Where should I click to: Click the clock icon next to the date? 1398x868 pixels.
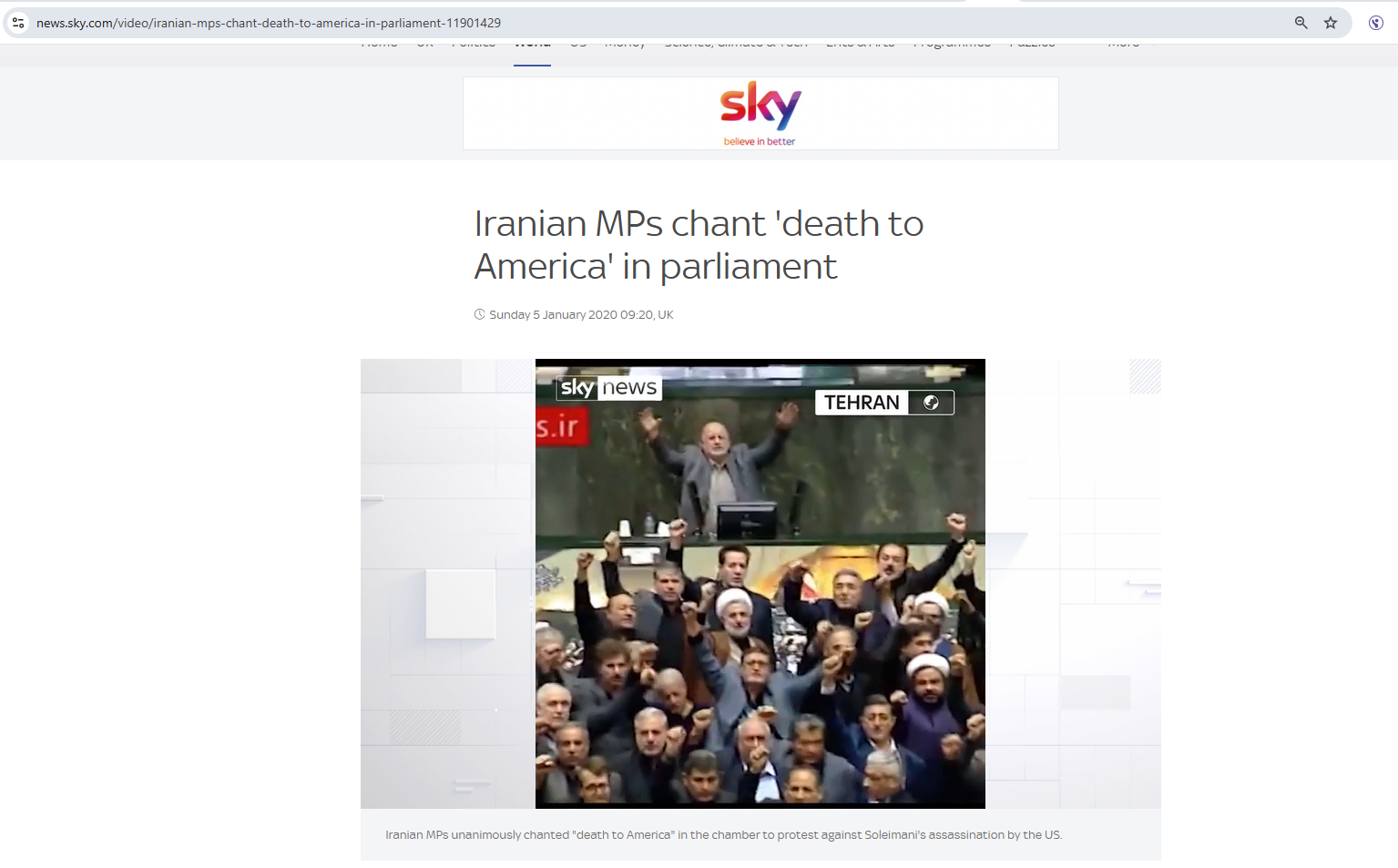click(479, 314)
